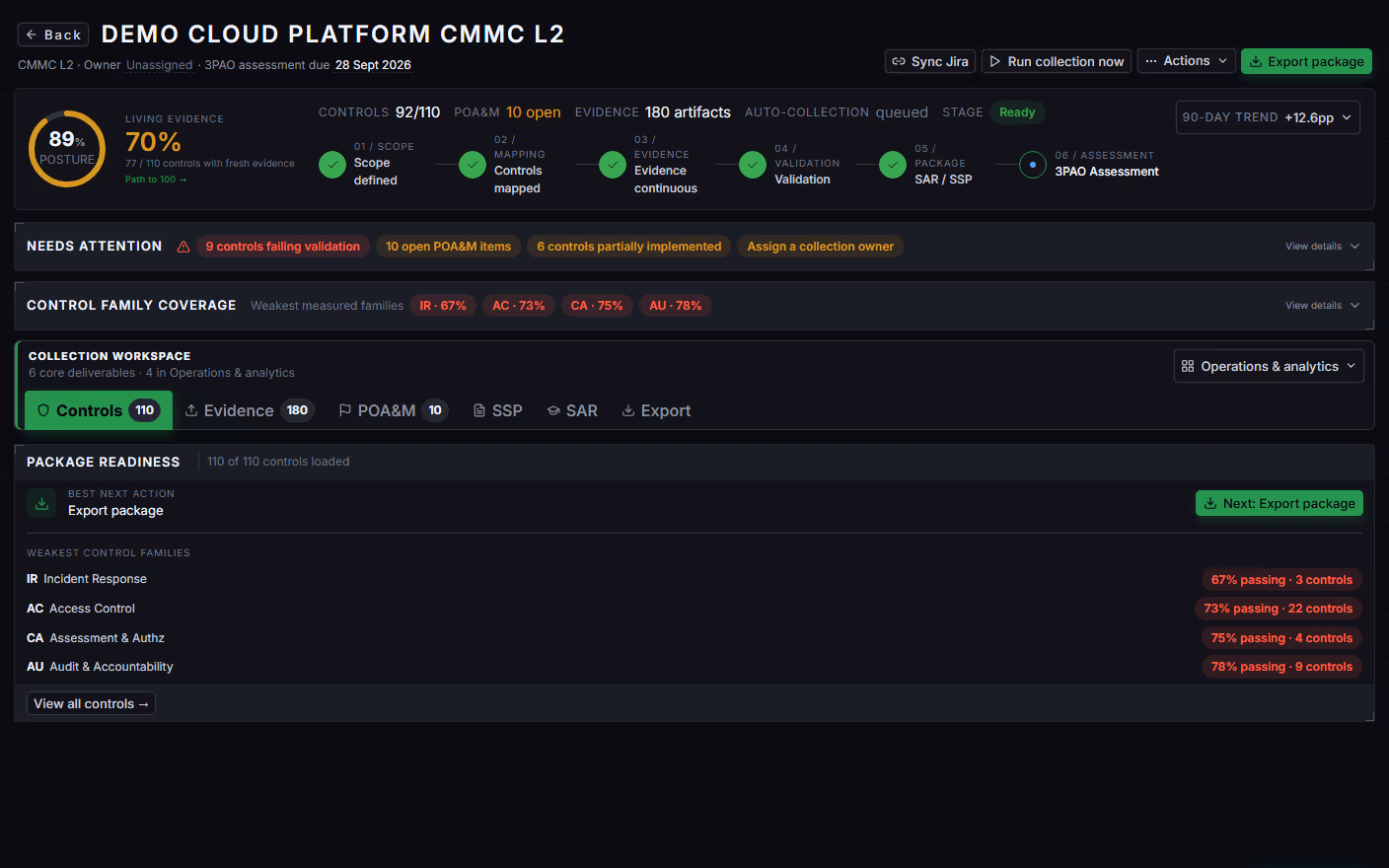The height and width of the screenshot is (868, 1389).
Task: Click the grid icon in Operations & analytics
Action: coord(1188,366)
